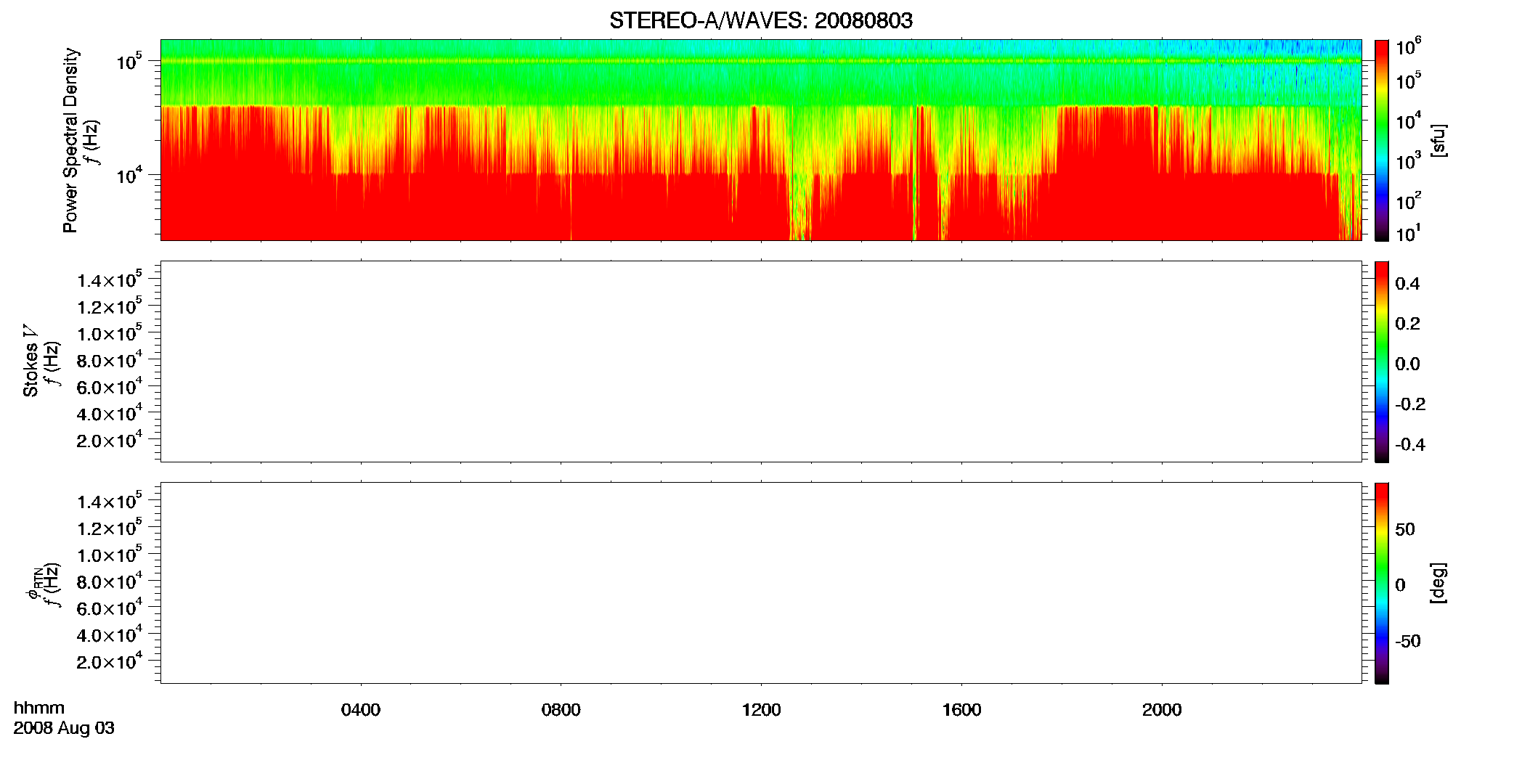This screenshot has width=1522, height=784.
Task: Click the power spectral density color bar
Action: (x=1382, y=140)
